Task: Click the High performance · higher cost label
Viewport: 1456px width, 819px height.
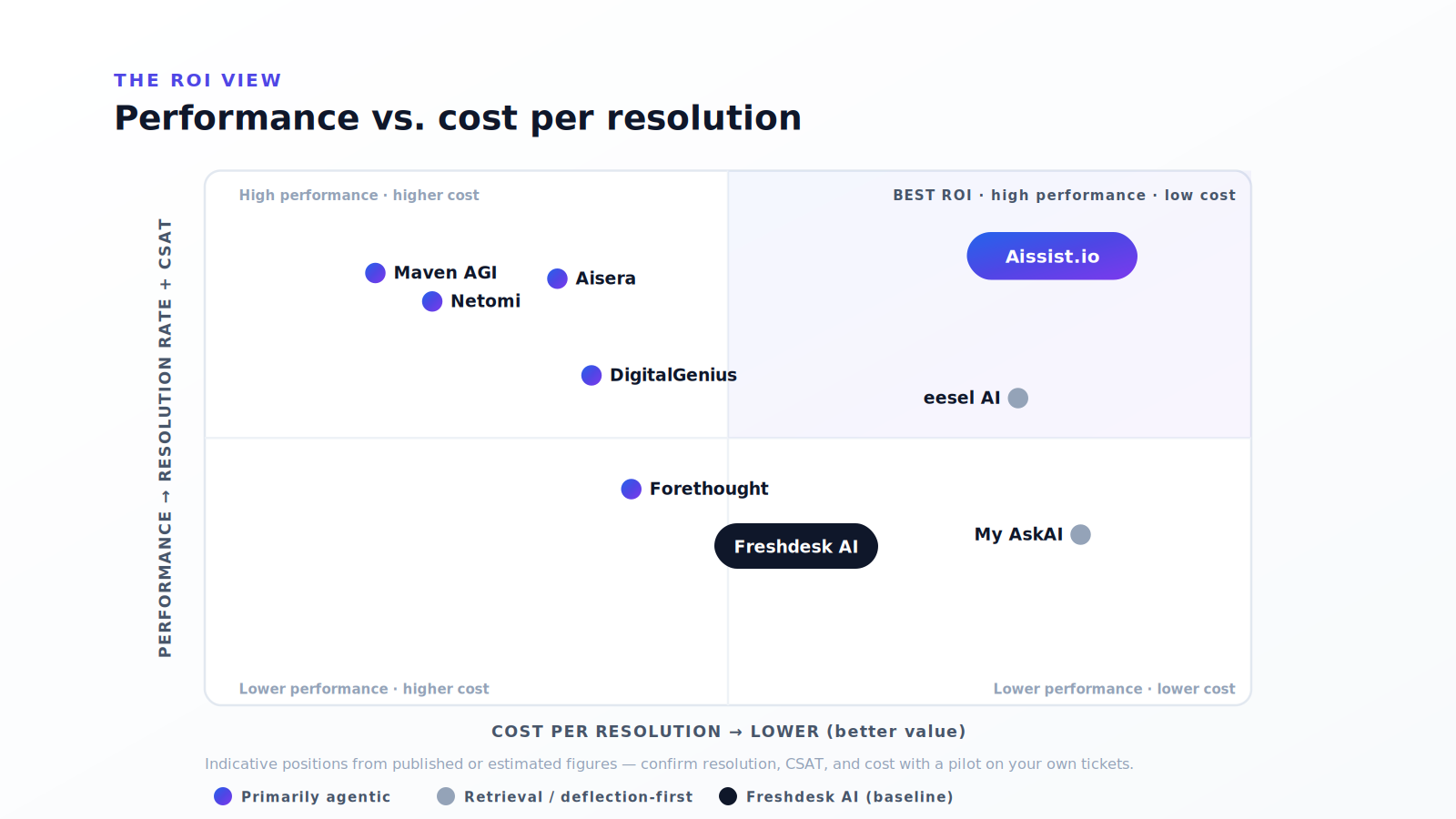Action: (359, 195)
